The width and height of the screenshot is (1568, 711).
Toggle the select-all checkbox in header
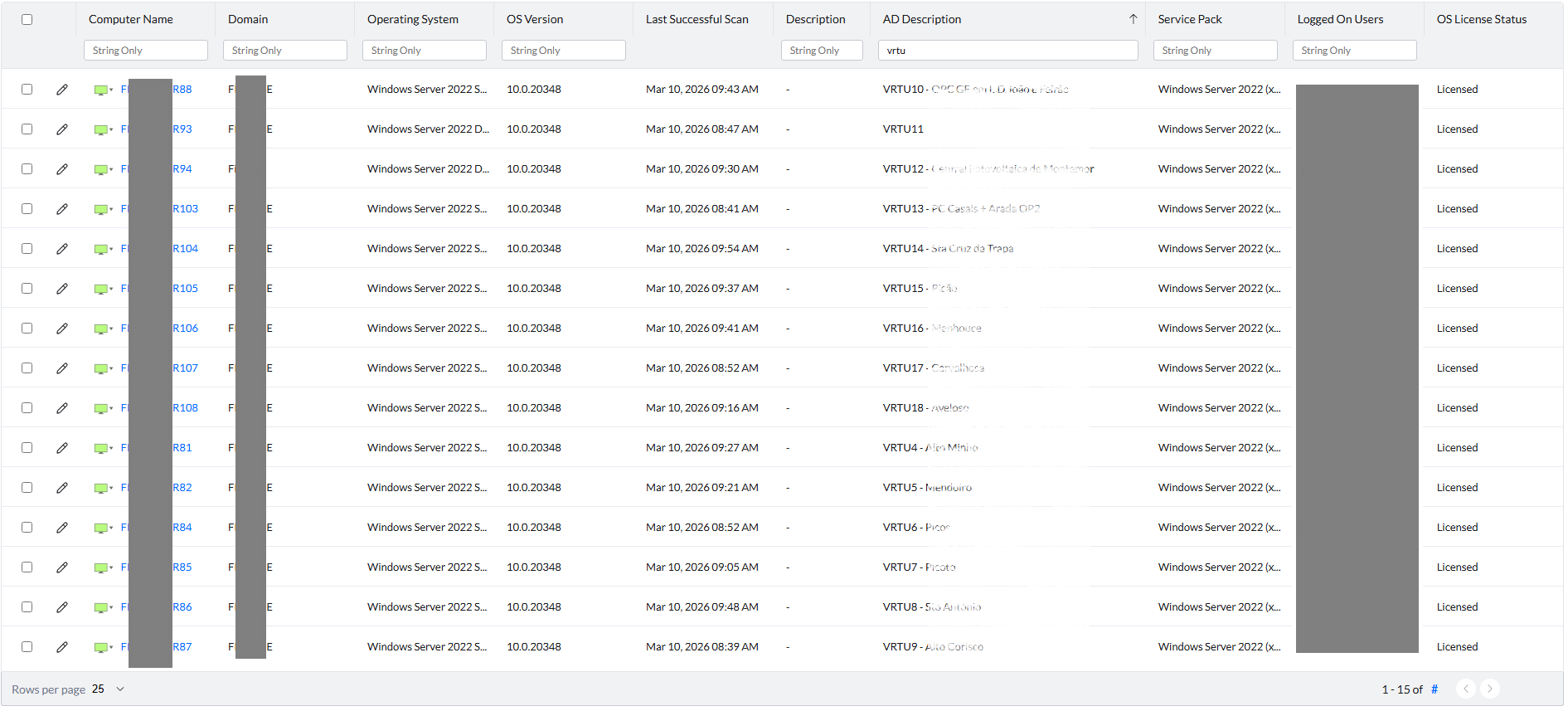[27, 19]
